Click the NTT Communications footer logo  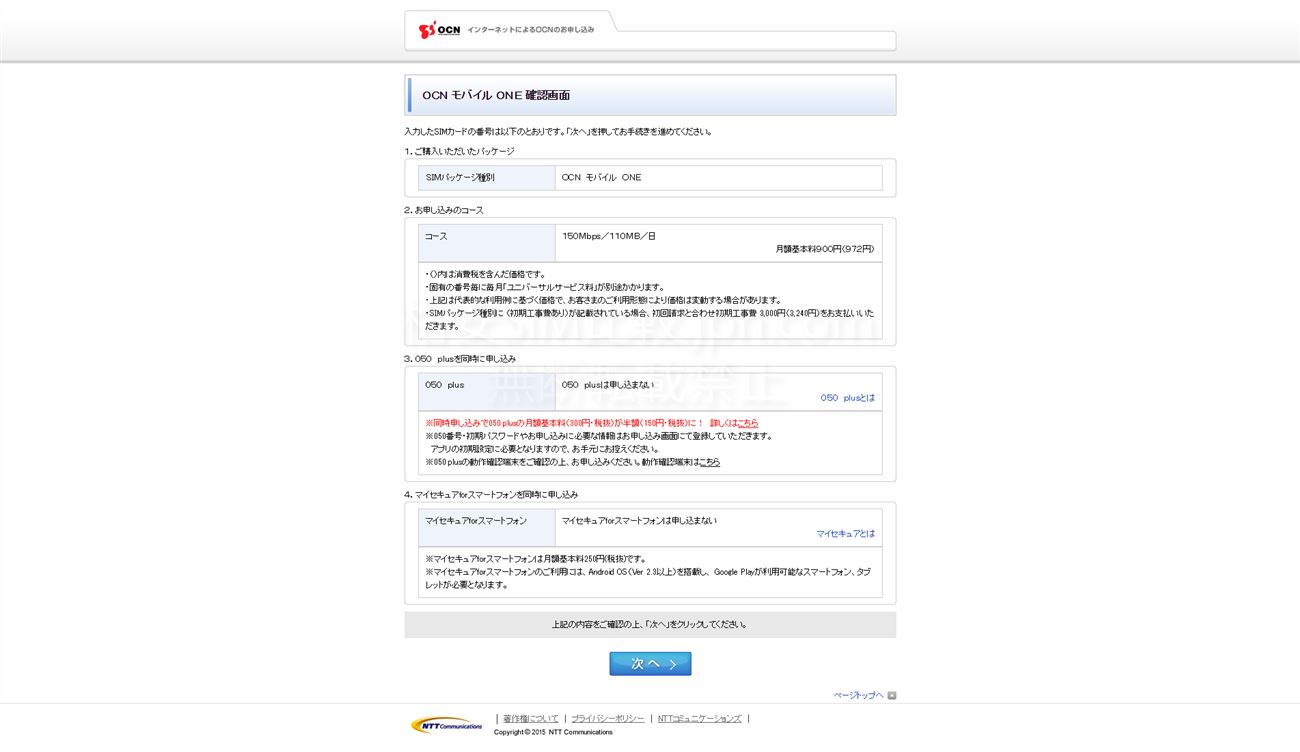[447, 725]
